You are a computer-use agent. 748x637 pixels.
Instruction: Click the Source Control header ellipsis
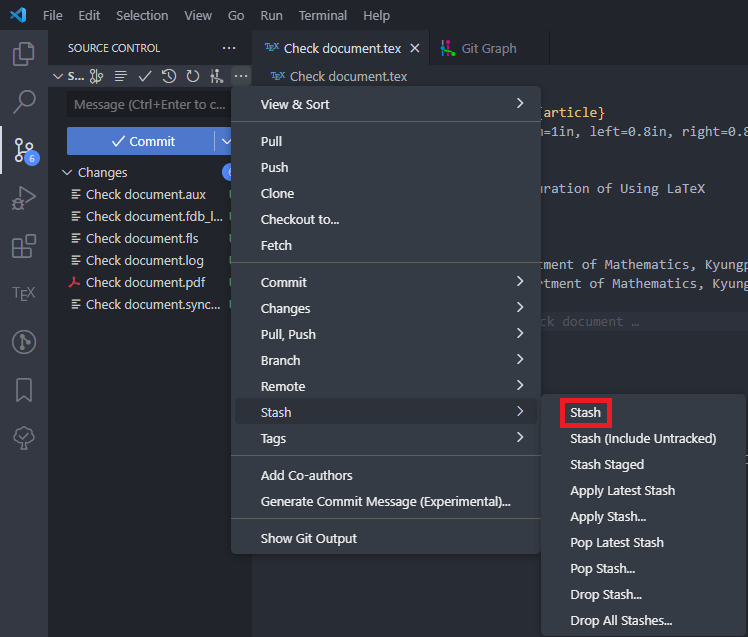(x=229, y=48)
